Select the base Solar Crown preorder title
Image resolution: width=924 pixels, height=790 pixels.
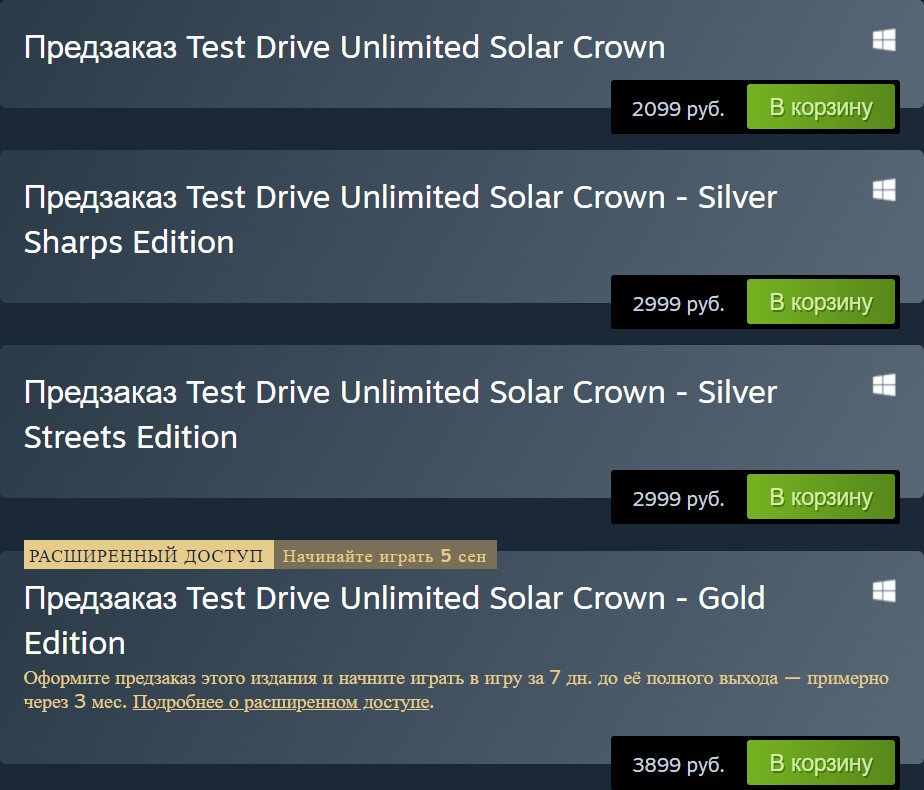(344, 47)
